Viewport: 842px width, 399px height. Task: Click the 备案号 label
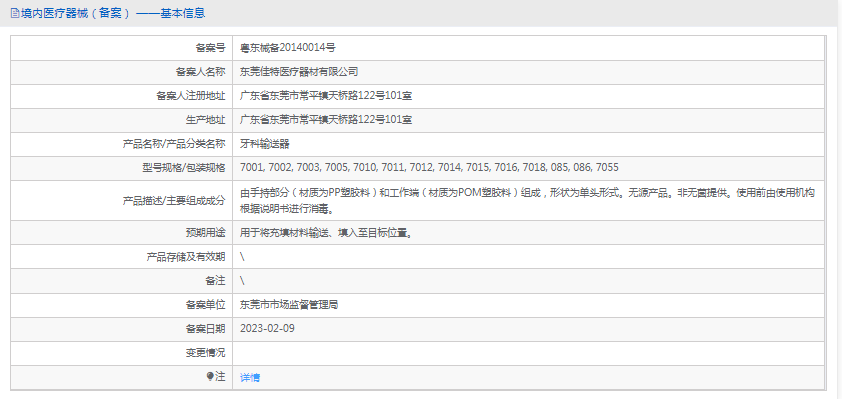[210, 48]
